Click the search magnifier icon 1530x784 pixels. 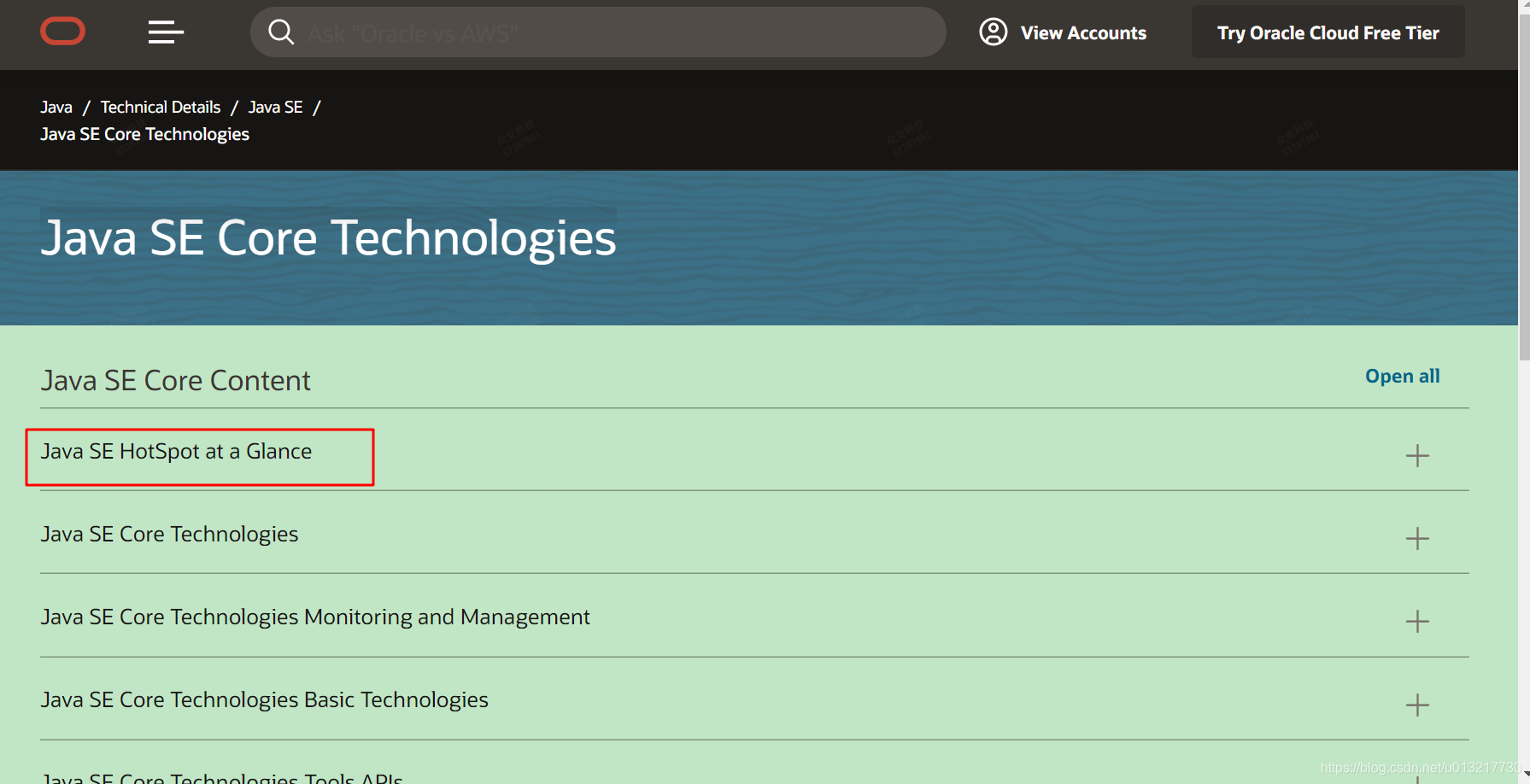(281, 32)
